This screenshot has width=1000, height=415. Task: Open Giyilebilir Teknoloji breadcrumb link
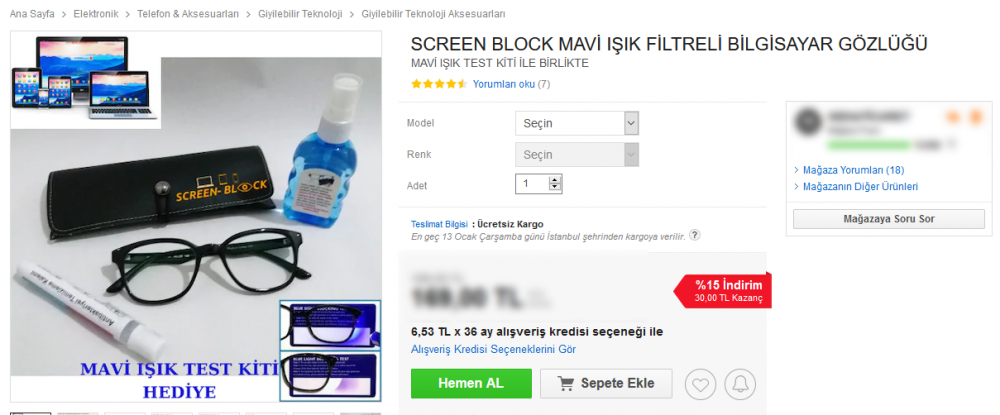click(300, 13)
